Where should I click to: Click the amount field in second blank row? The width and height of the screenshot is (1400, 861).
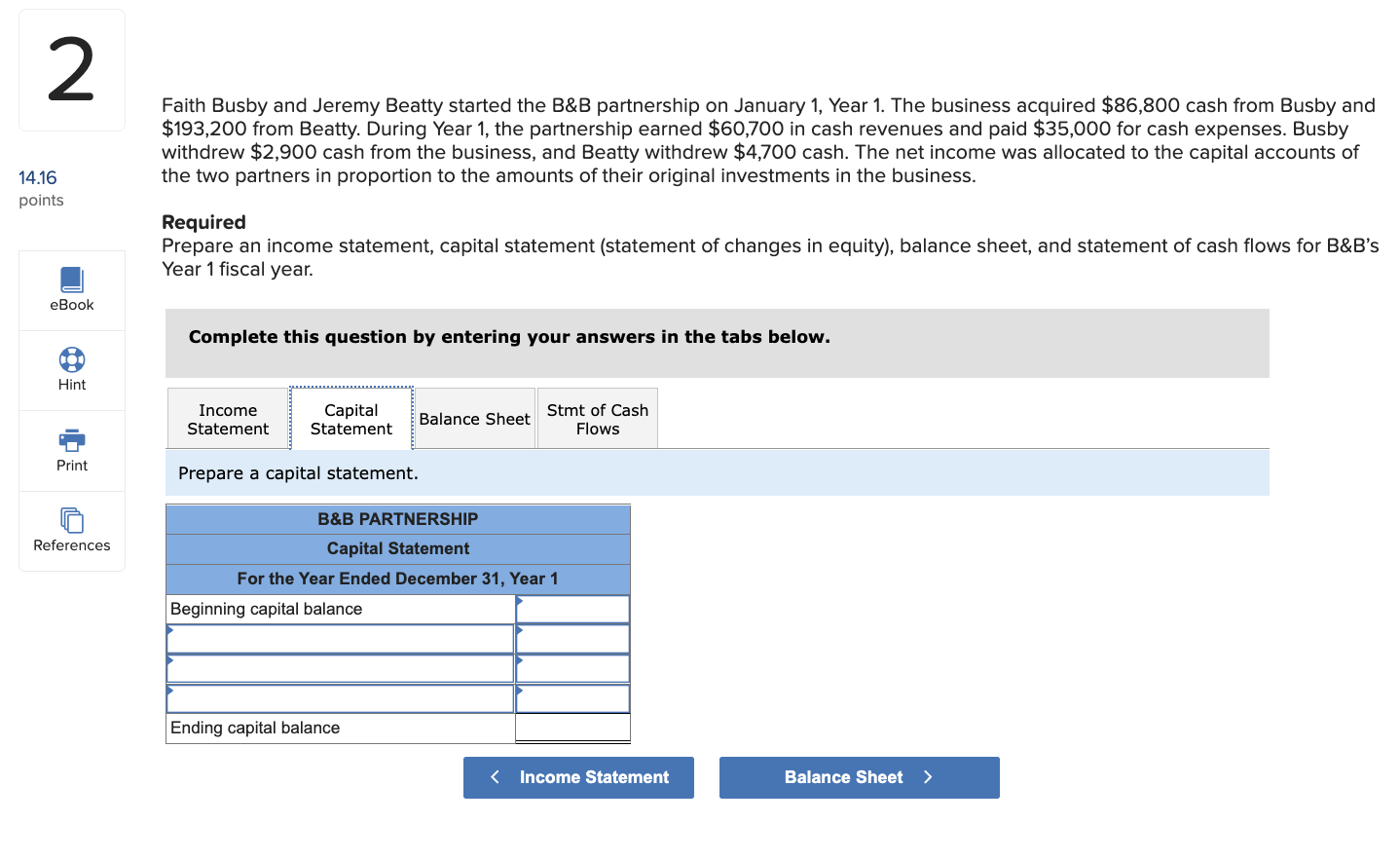click(572, 668)
